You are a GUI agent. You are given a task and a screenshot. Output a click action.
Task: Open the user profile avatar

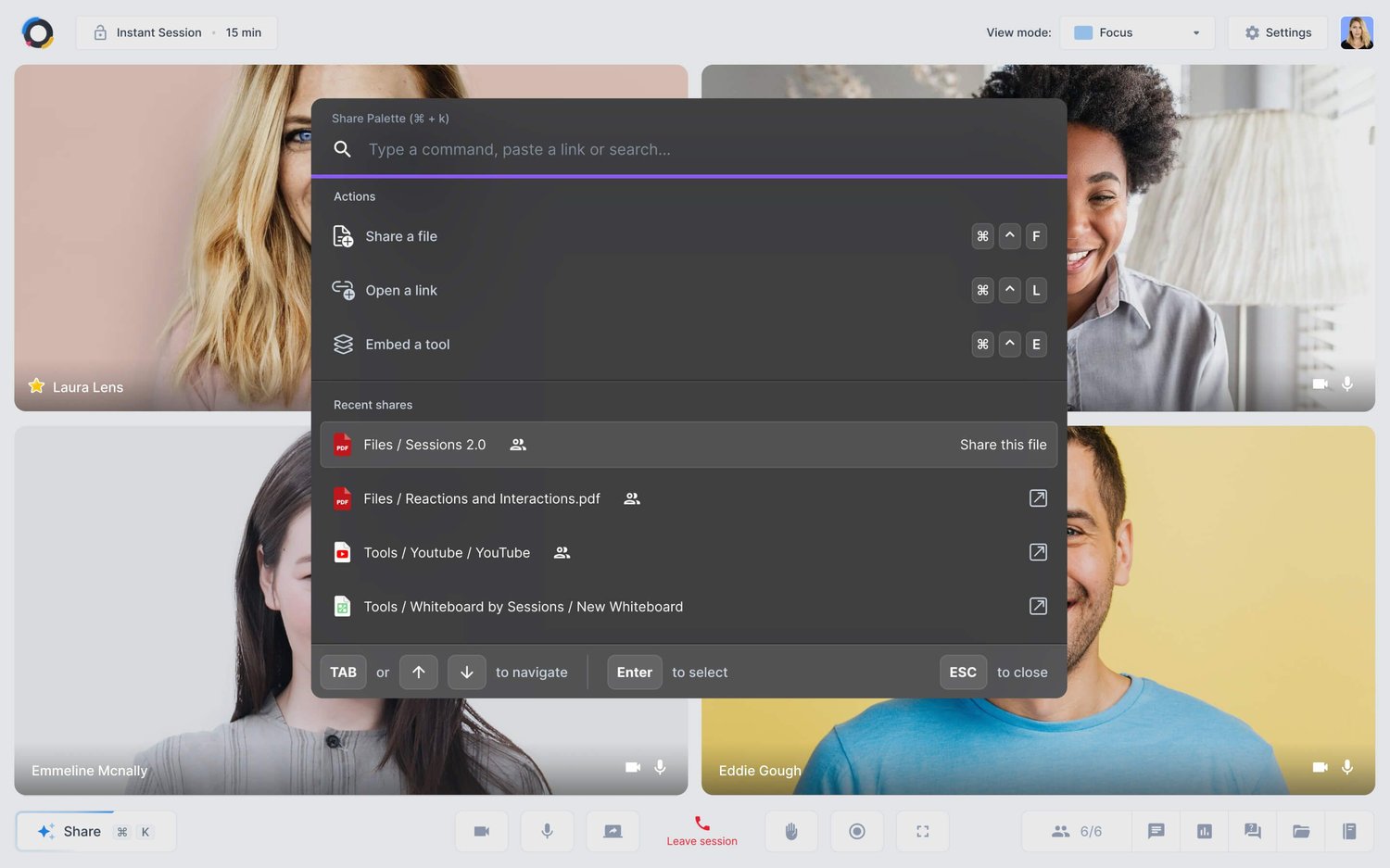[1357, 32]
